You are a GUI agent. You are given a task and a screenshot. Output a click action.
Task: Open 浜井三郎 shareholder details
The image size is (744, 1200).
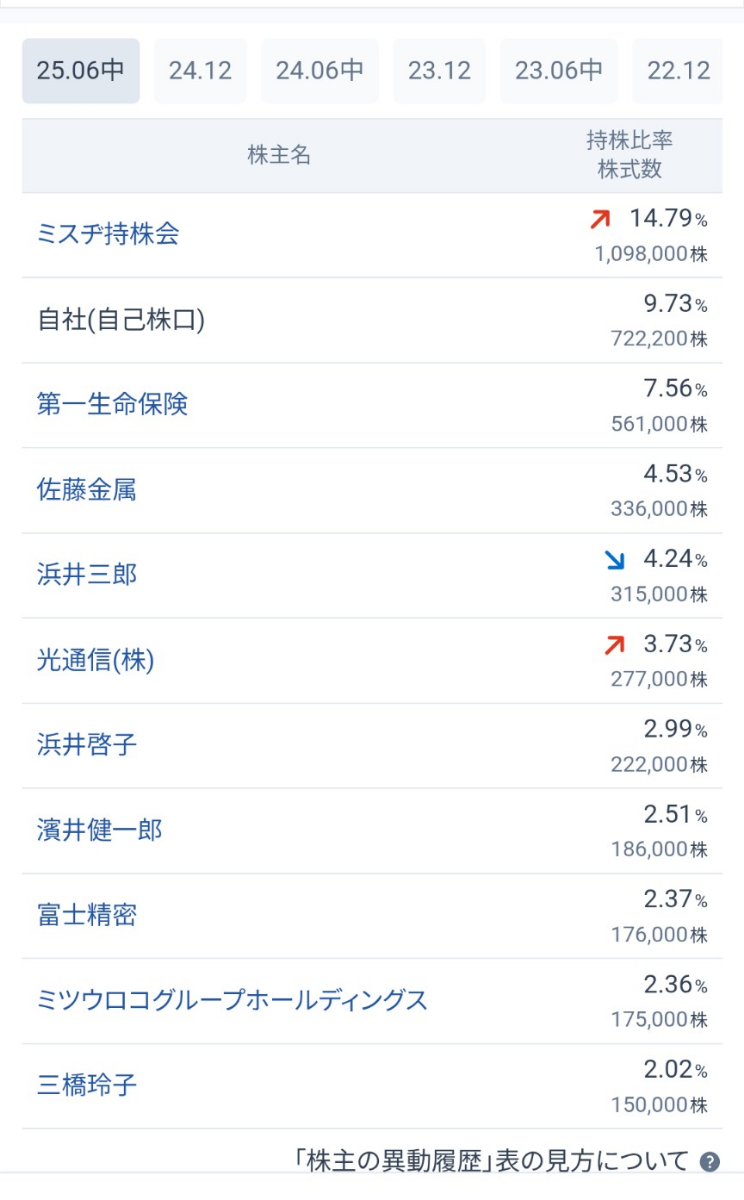tap(86, 575)
